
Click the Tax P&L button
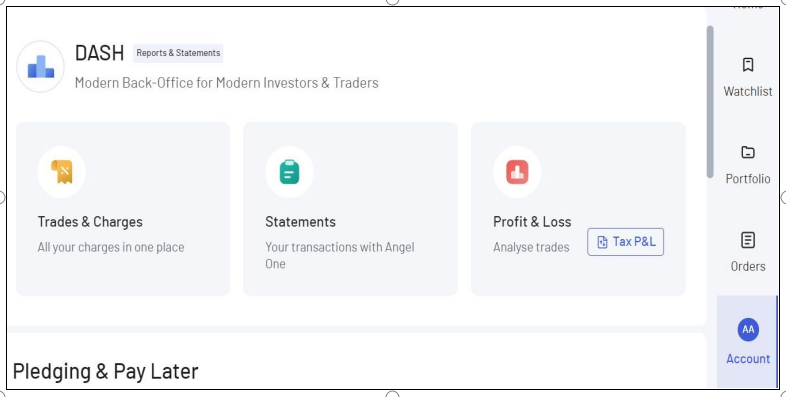pyautogui.click(x=626, y=242)
